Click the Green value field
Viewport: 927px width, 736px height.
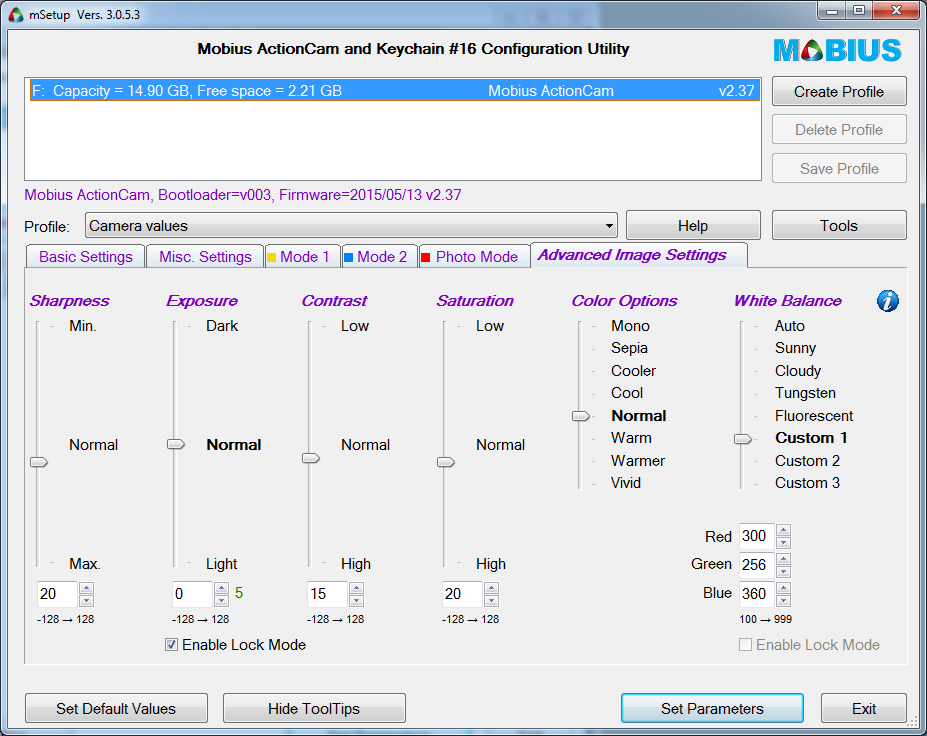tap(757, 565)
